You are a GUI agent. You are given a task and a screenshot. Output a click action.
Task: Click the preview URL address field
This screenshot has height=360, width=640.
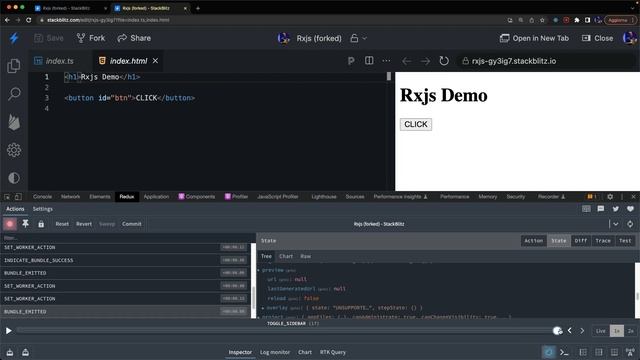[547, 61]
